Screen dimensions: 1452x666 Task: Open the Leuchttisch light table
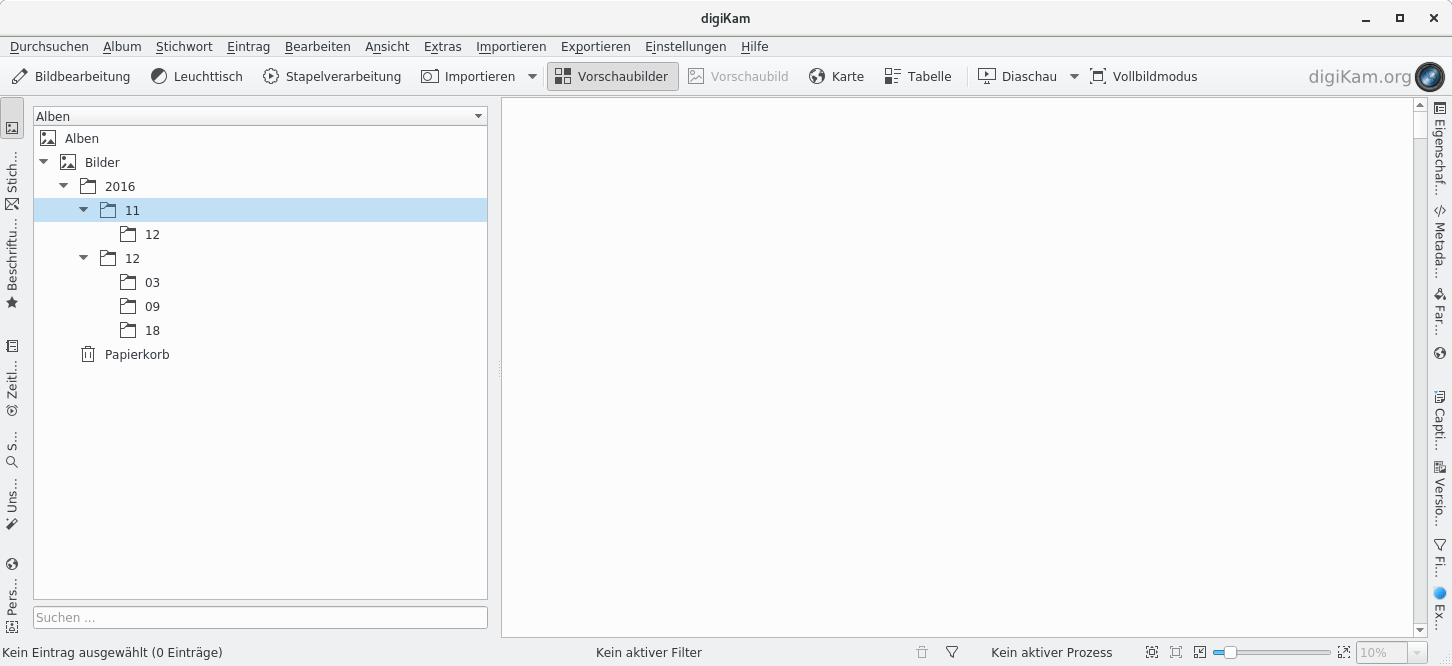[x=197, y=76]
